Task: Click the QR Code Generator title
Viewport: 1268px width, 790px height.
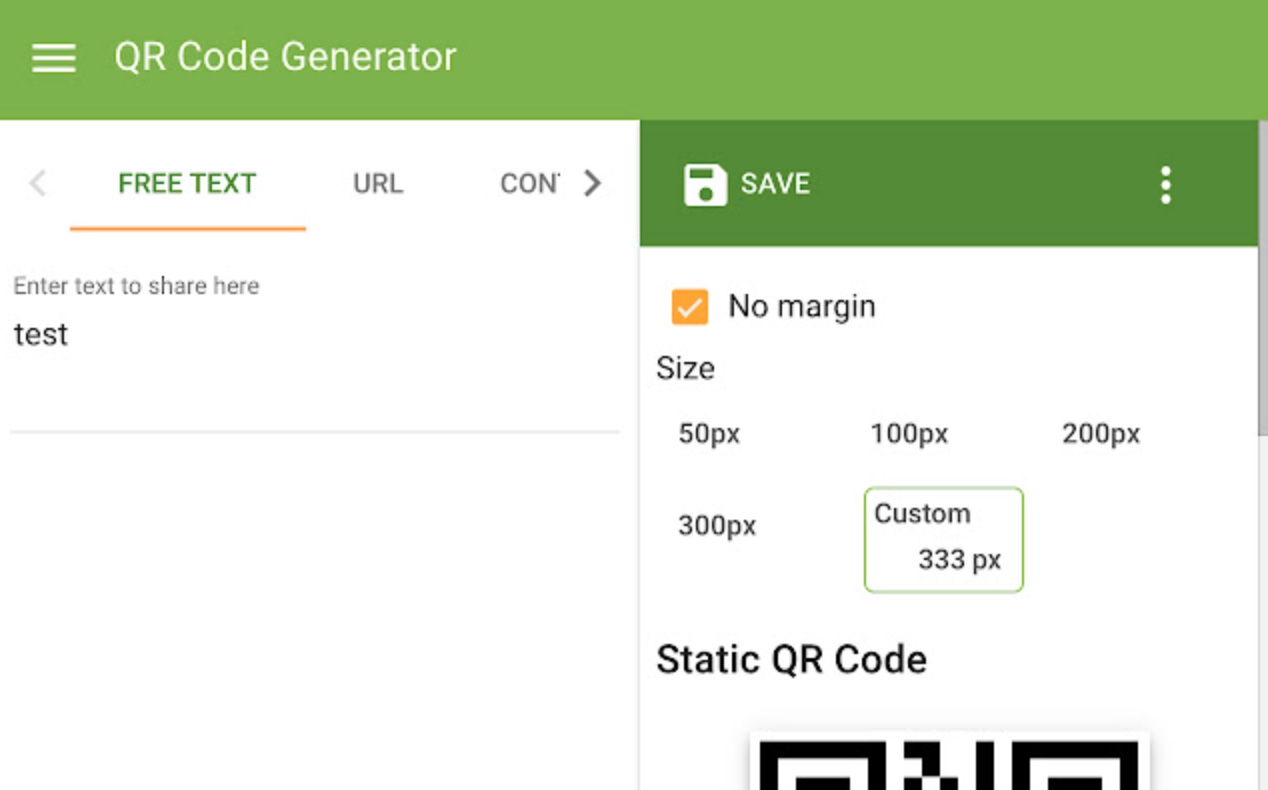Action: pos(285,57)
